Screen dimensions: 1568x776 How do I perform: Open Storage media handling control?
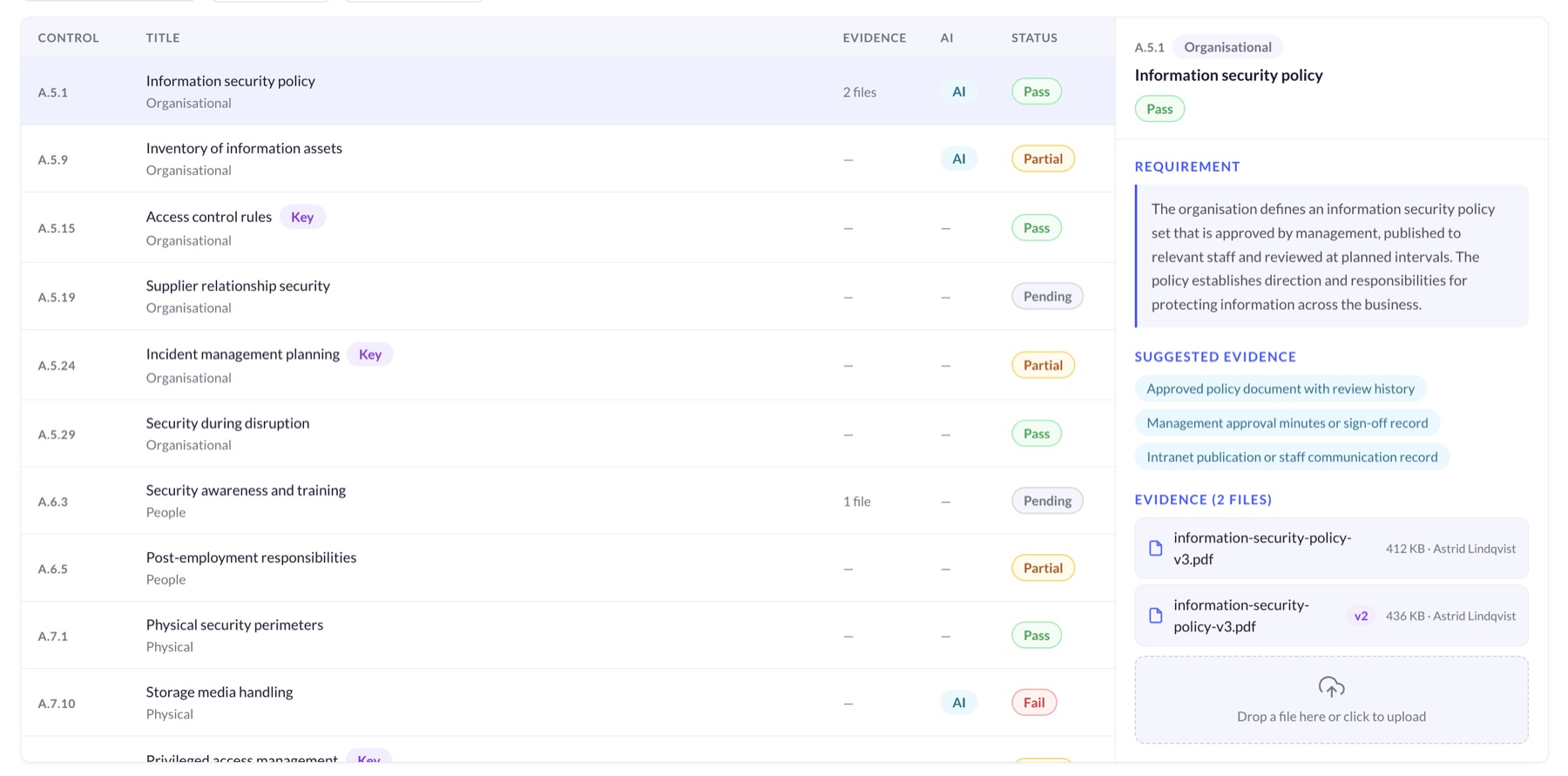(567, 702)
